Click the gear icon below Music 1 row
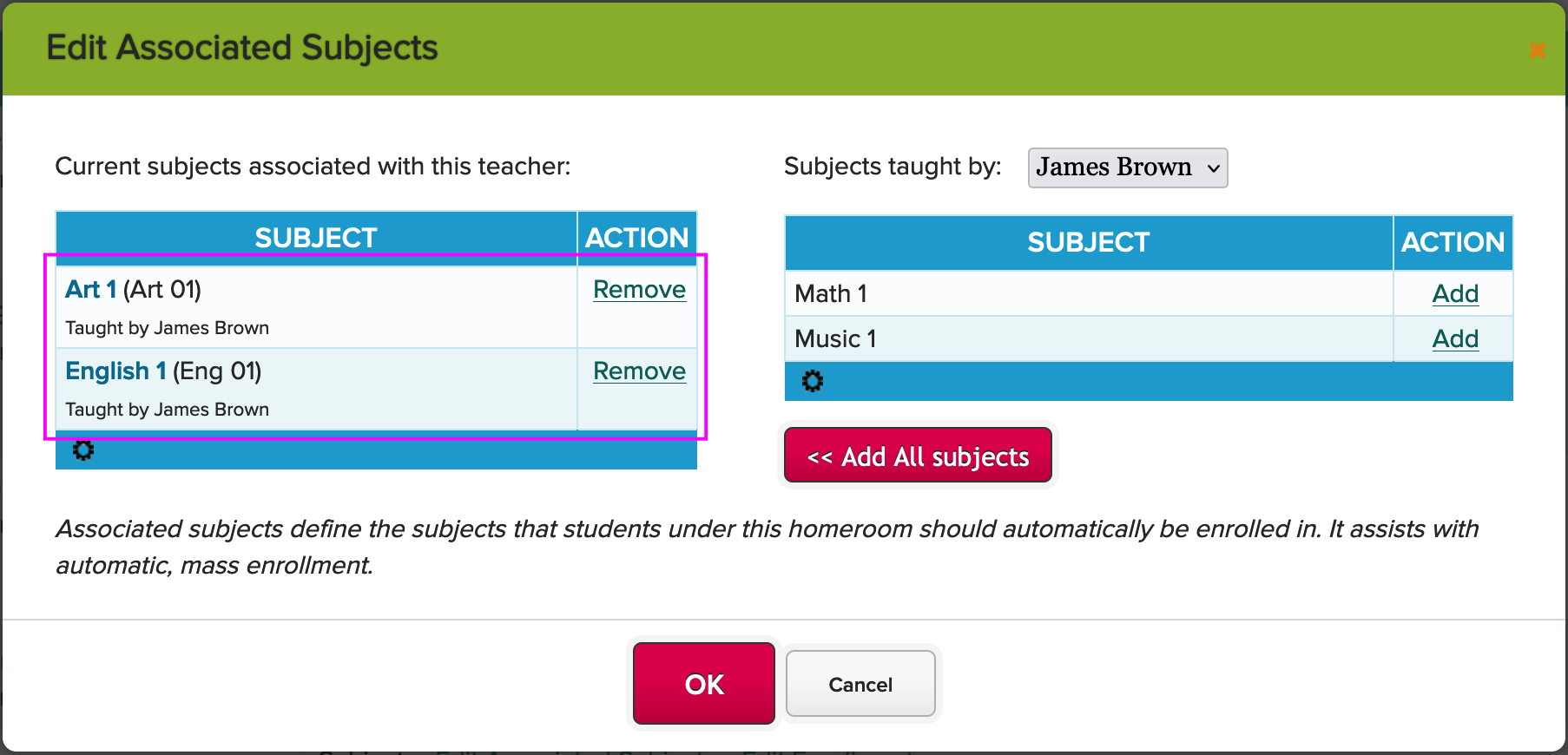The image size is (1568, 755). (x=813, y=381)
